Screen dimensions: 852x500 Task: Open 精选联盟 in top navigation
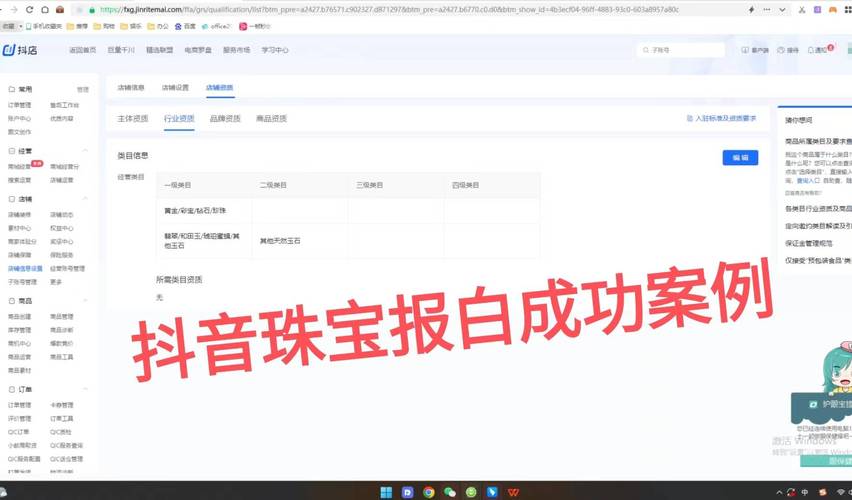[160, 50]
